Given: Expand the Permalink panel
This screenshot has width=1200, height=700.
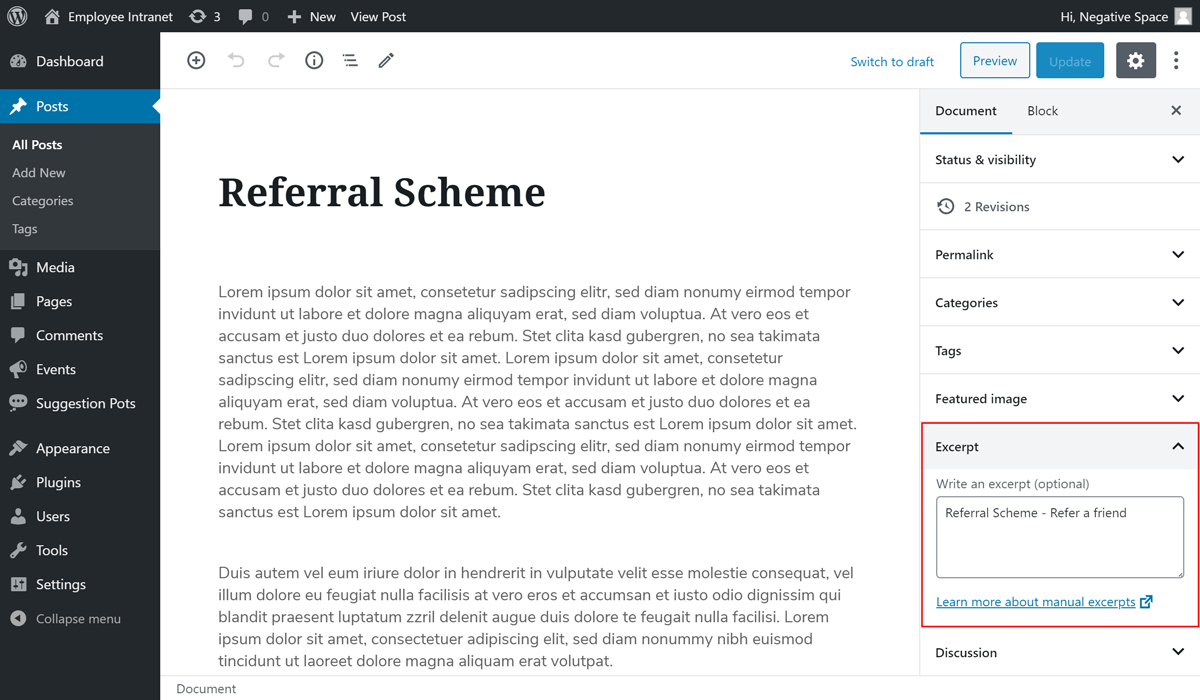Looking at the screenshot, I should pos(1059,255).
